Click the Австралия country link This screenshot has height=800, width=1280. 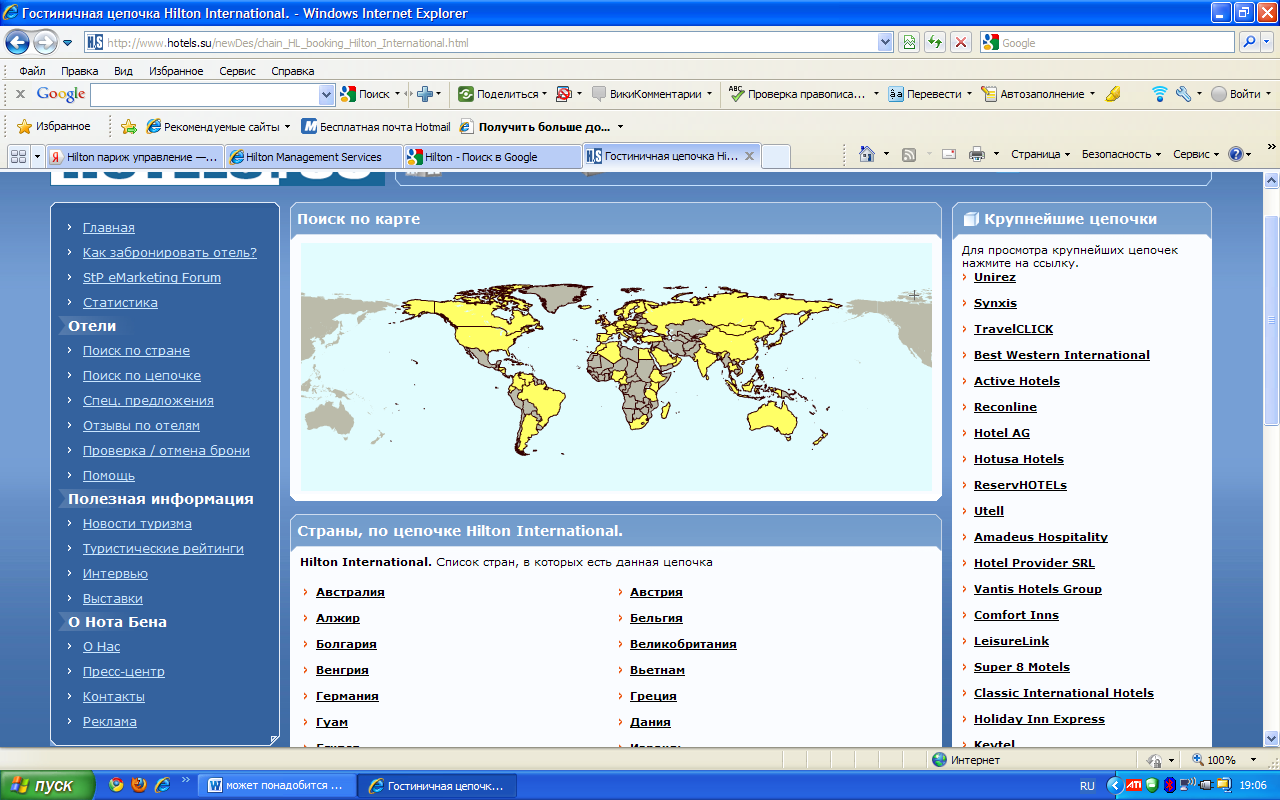350,592
